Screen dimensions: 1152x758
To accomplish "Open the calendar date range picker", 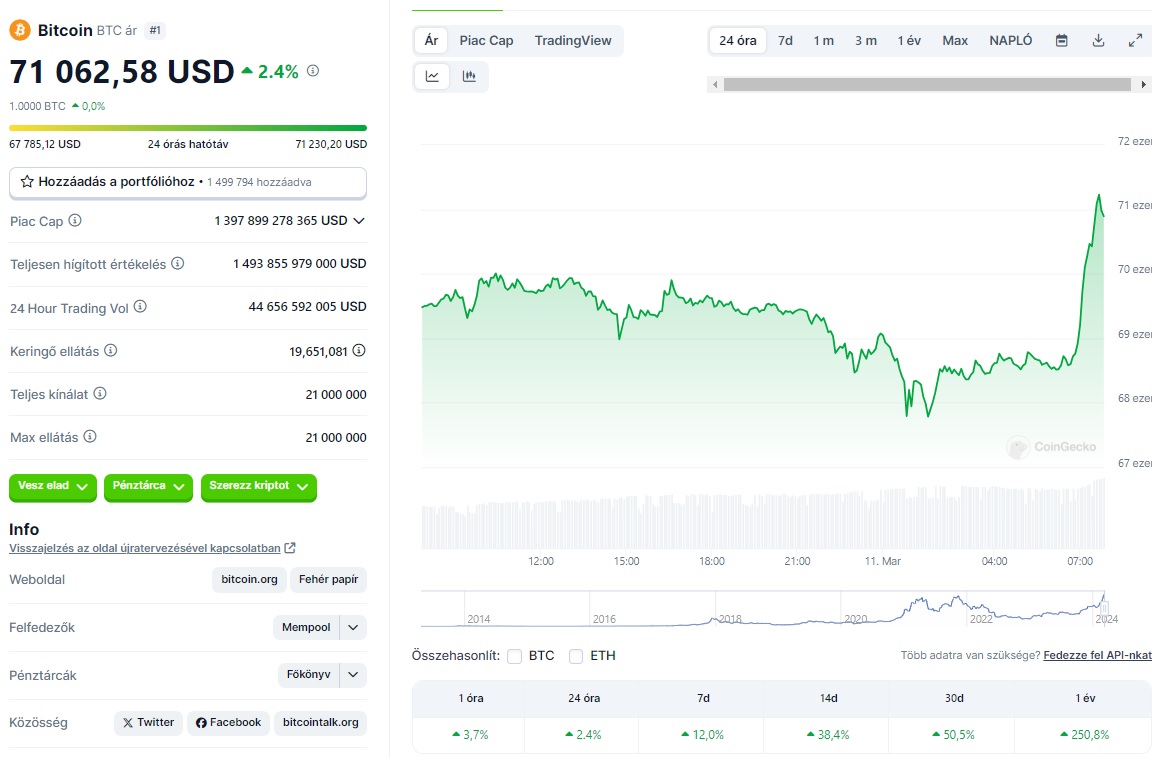I will [1062, 40].
